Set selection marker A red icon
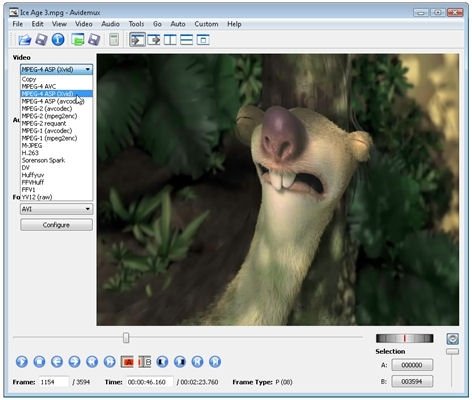472x400 pixels. 127,362
